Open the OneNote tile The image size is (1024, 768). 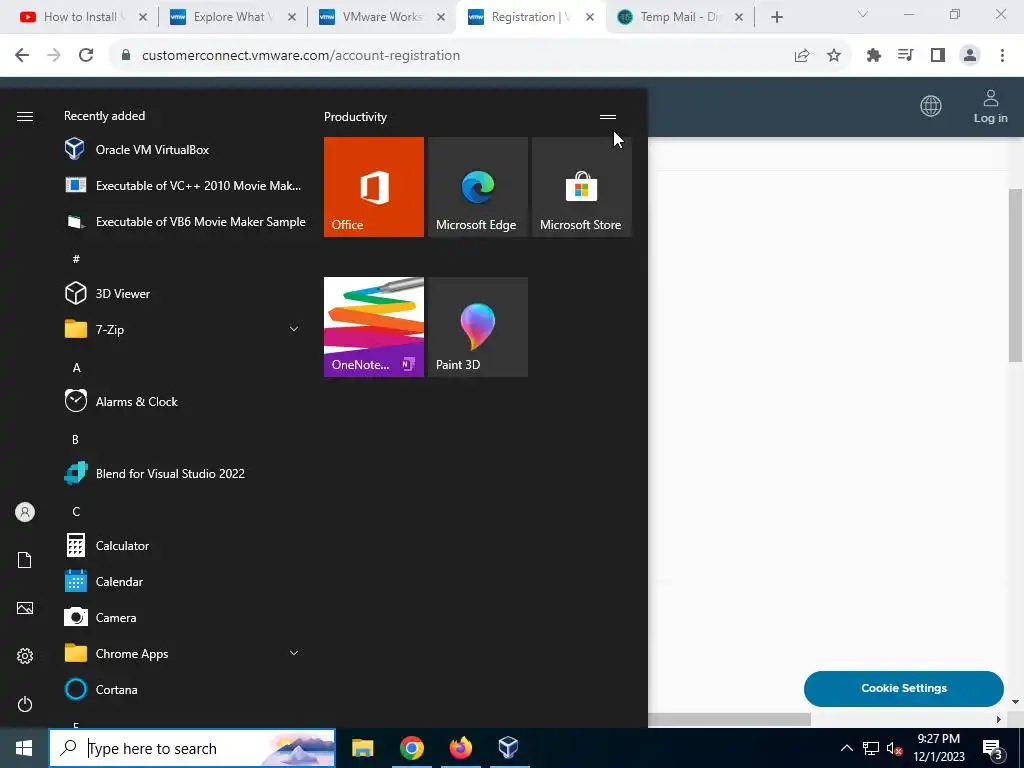(374, 327)
